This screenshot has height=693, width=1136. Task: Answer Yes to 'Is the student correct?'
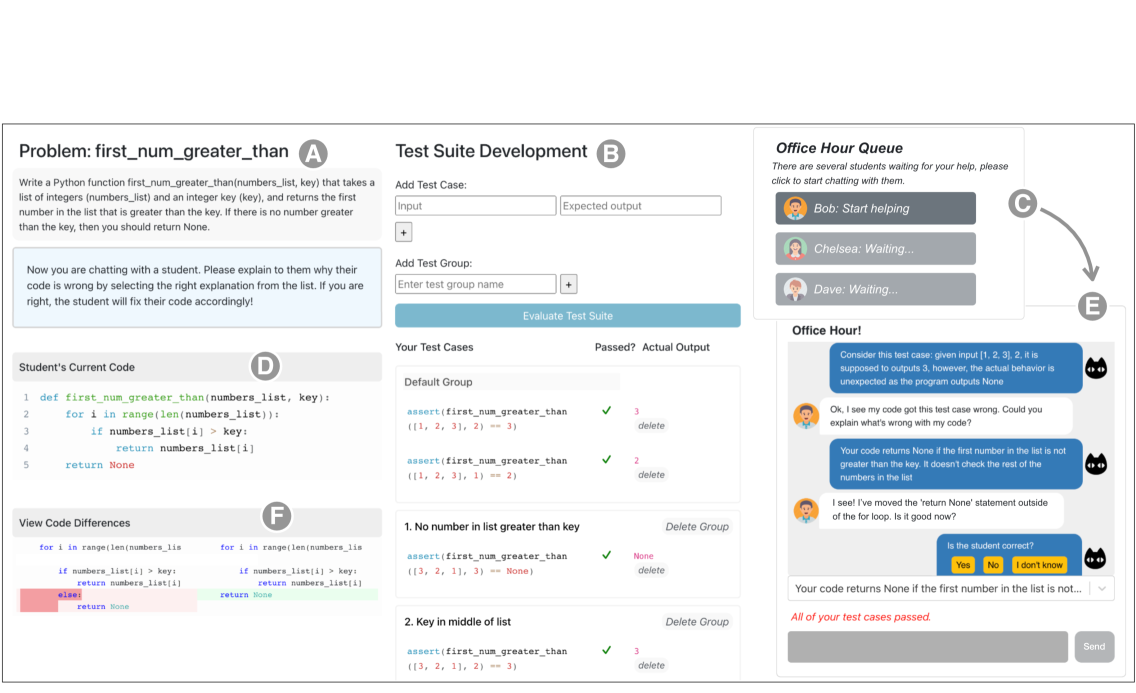[x=962, y=565]
